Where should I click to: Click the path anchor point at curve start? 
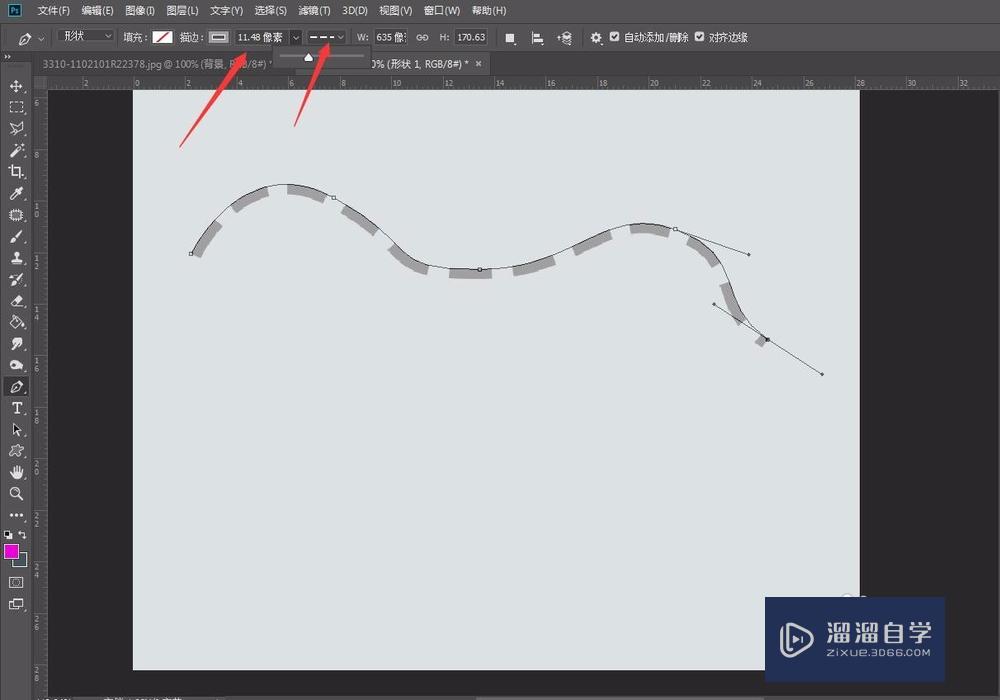[191, 254]
